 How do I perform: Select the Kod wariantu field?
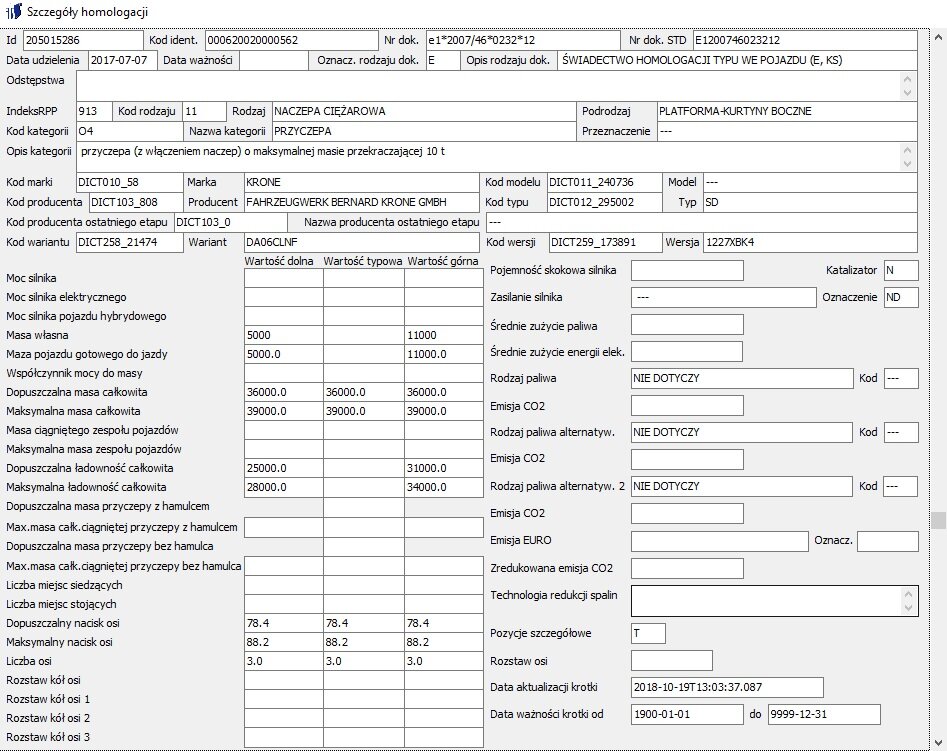pos(129,242)
